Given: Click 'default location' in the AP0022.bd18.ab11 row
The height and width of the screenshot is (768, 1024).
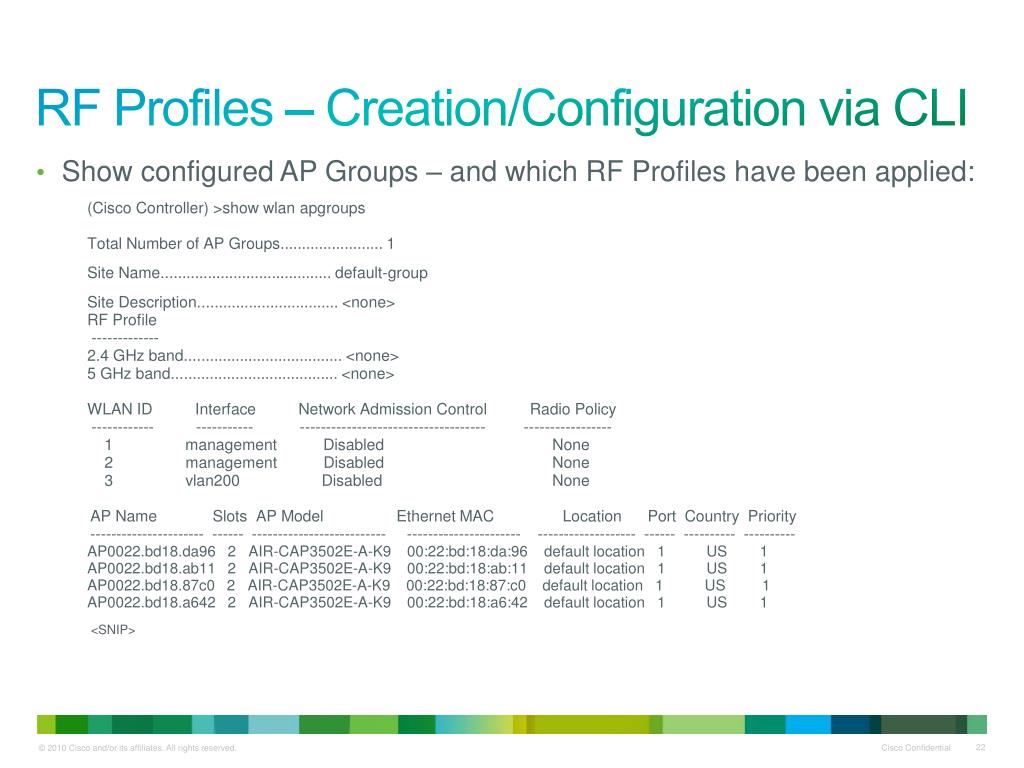Looking at the screenshot, I should pyautogui.click(x=594, y=568).
